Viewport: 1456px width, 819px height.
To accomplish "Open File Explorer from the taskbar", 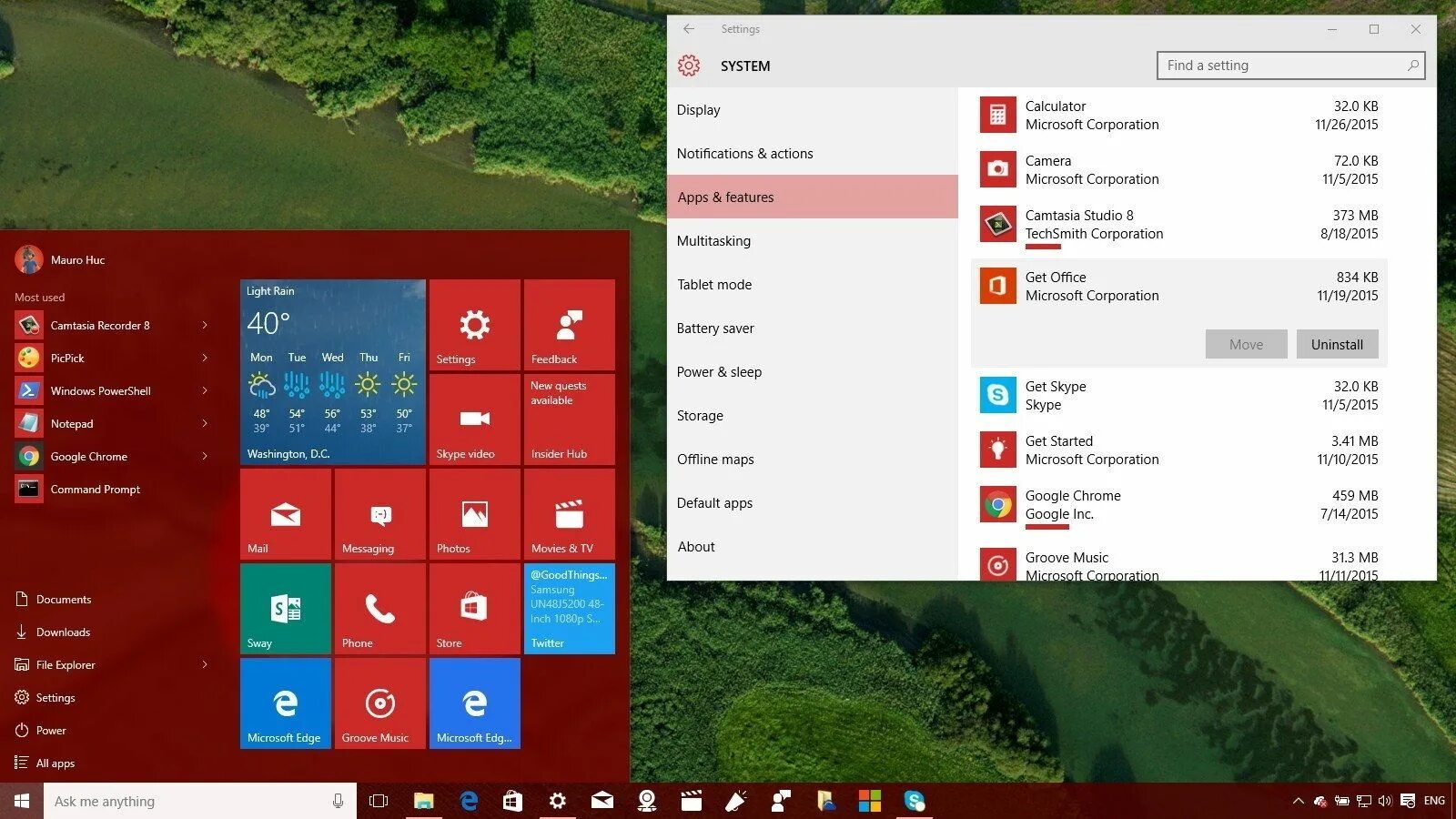I will pos(423,801).
